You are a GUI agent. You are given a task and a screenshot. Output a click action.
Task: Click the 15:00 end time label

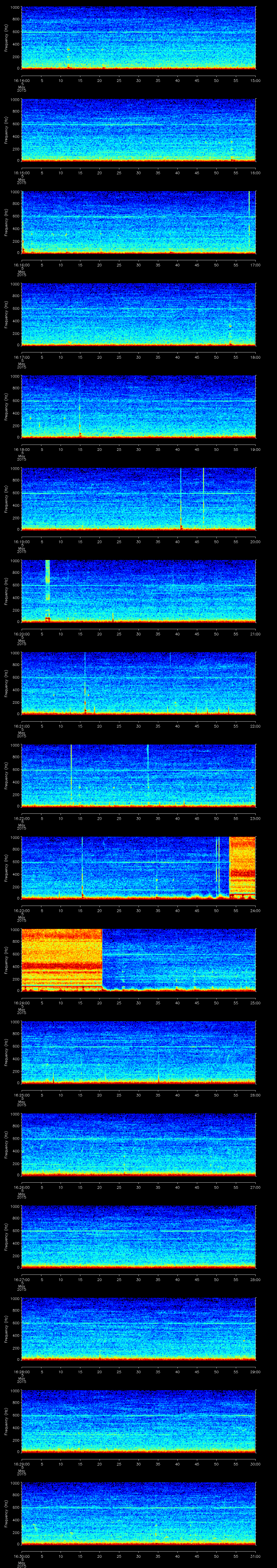255,80
